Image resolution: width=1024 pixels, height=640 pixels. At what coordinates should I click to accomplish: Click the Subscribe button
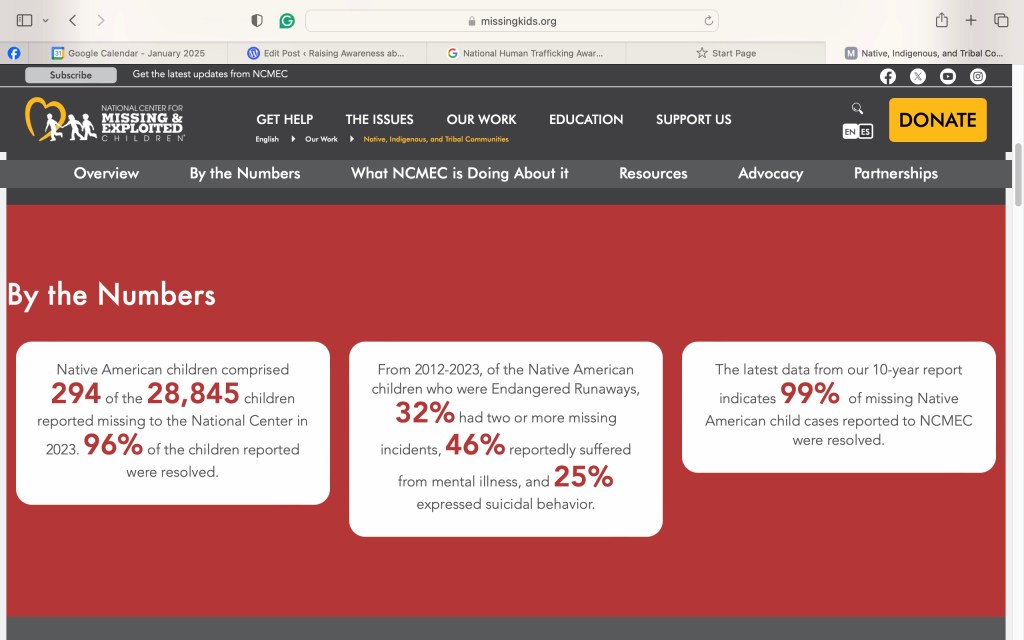71,75
